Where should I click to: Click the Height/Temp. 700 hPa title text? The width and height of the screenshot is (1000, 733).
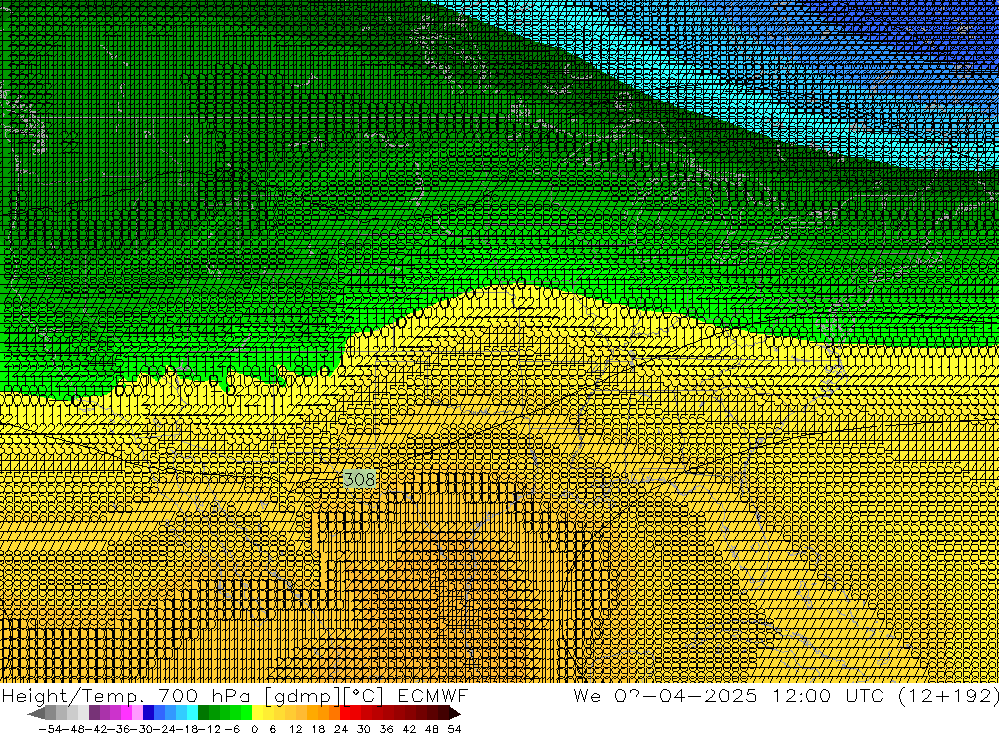click(x=127, y=695)
